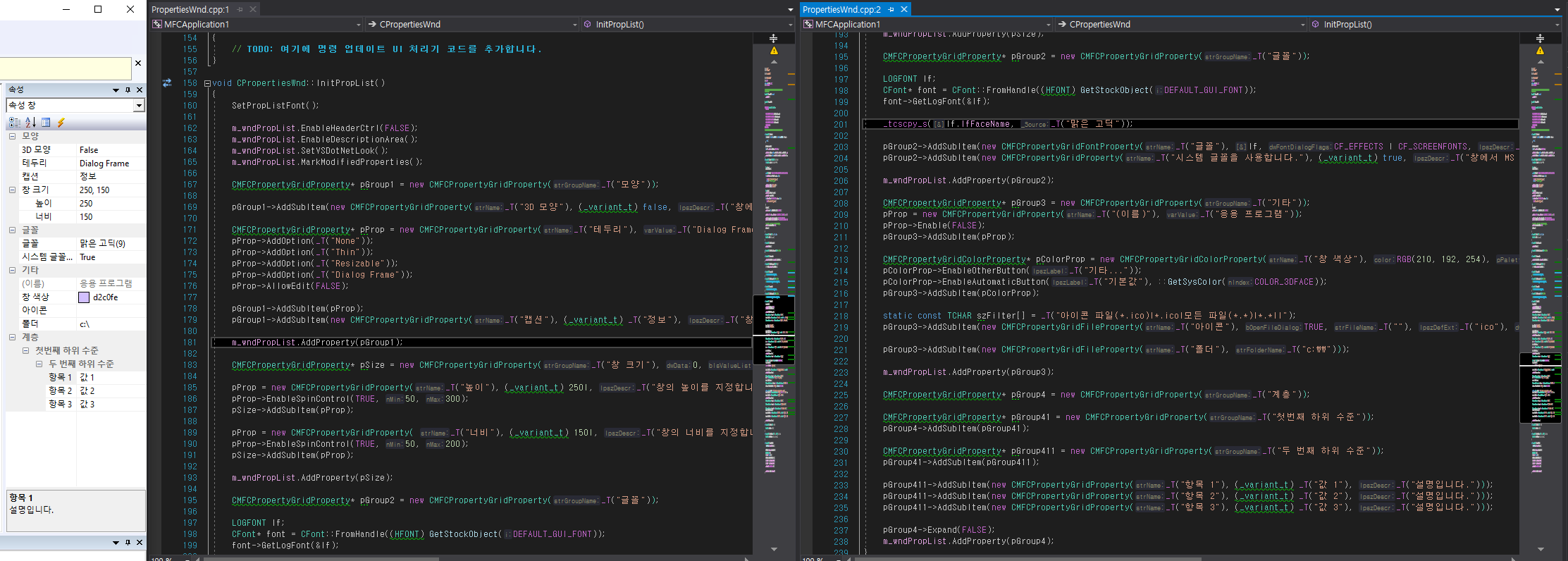The height and width of the screenshot is (561, 1568).
Task: Open left pane CPropertiesWnd class dropdown
Action: tap(574, 25)
